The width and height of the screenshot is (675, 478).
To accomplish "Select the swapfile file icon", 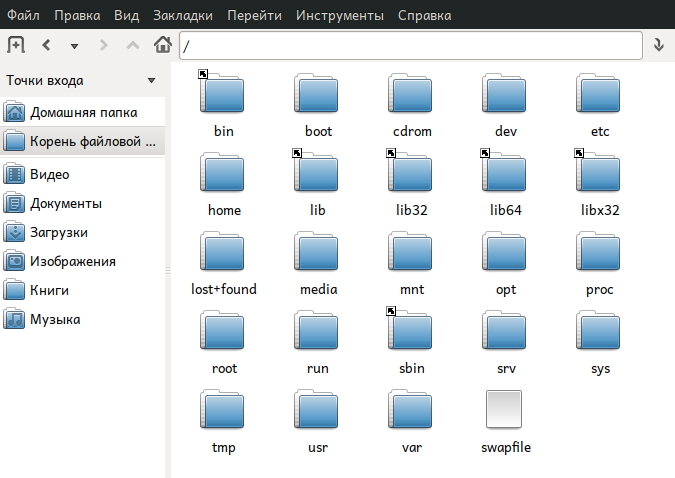I will click(x=504, y=409).
